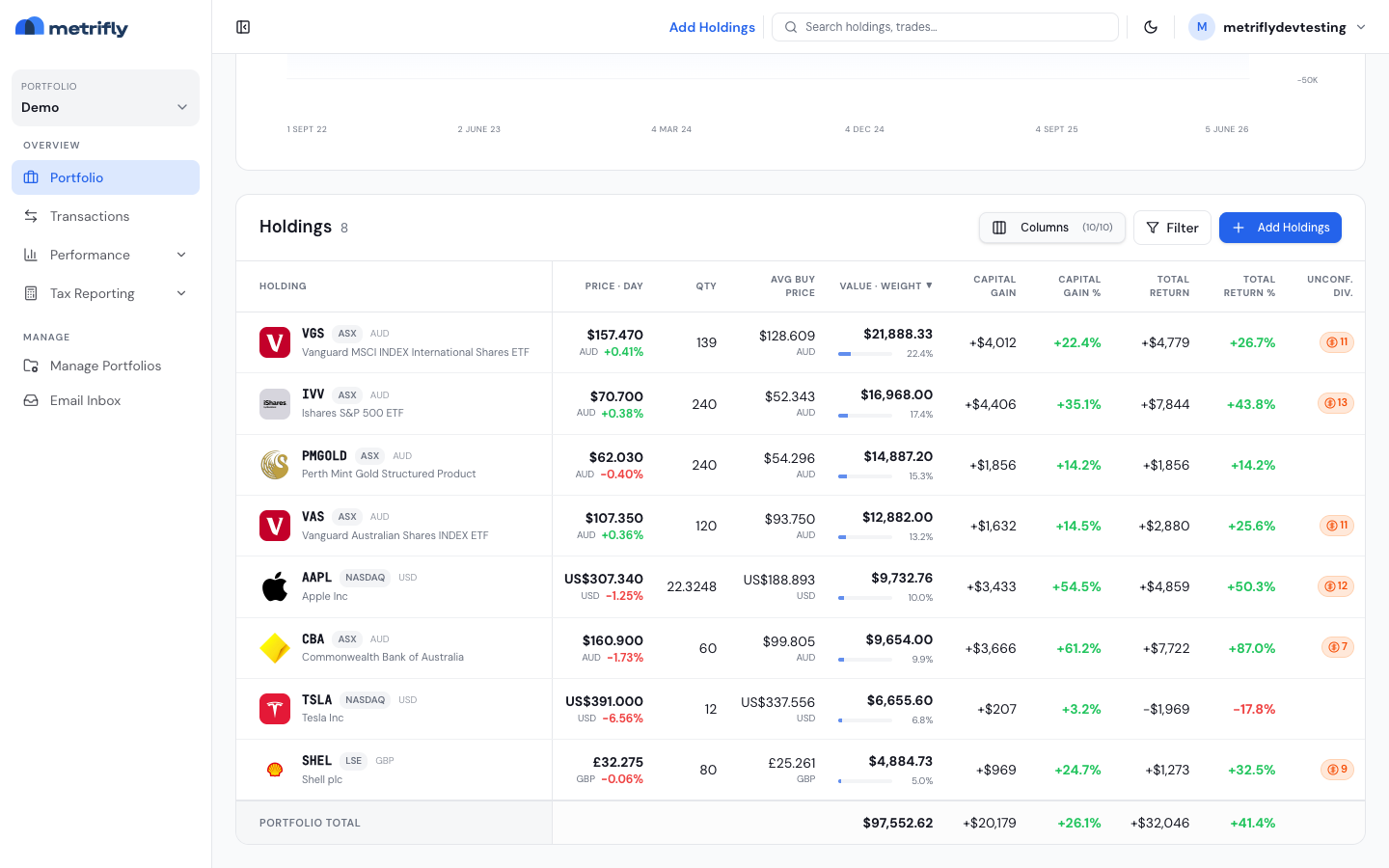Image resolution: width=1389 pixels, height=868 pixels.
Task: Click the Tax Reporting calculator icon
Action: [31, 293]
